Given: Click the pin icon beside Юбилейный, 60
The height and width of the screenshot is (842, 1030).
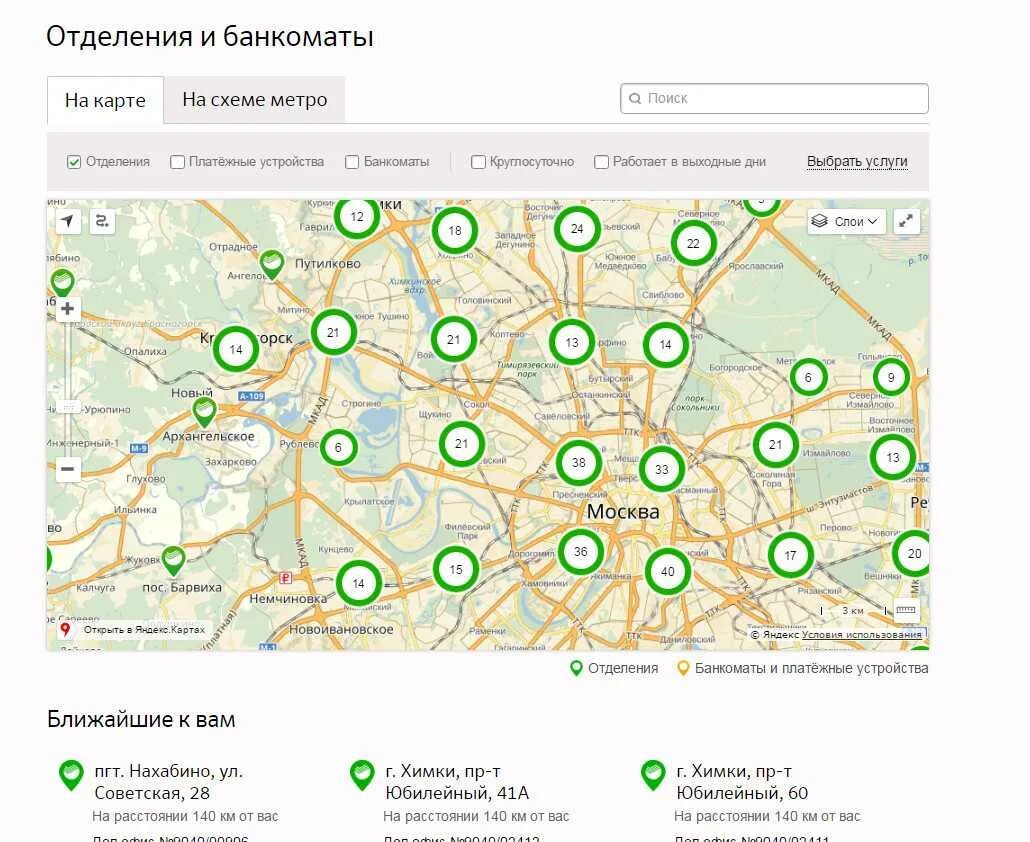Looking at the screenshot, I should tap(653, 776).
